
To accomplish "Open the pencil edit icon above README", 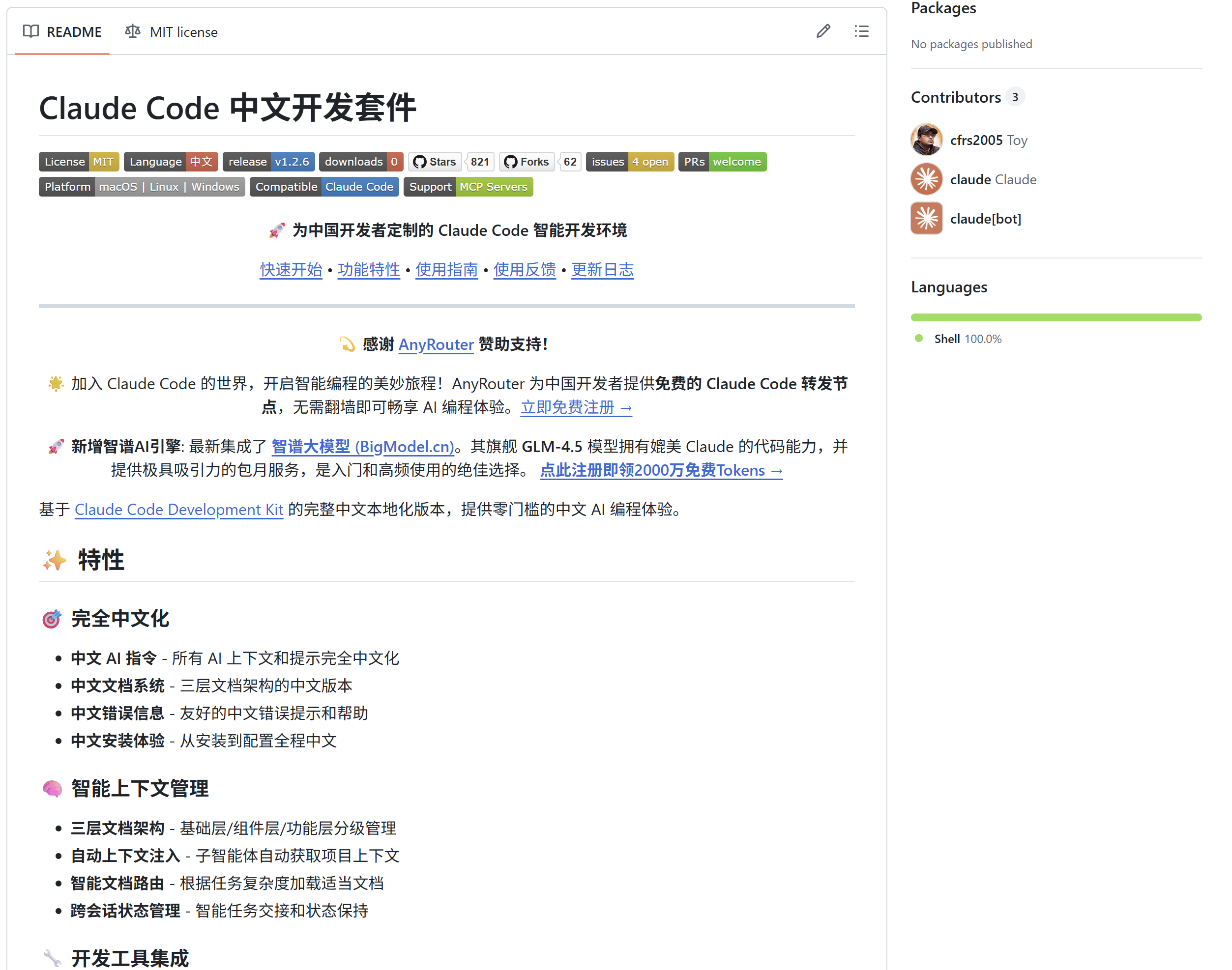I will (823, 31).
